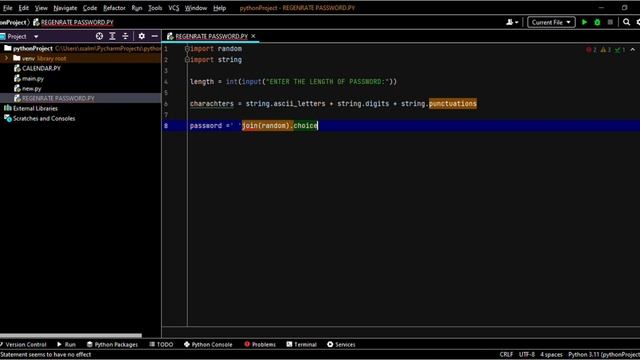
Task: Open the Services tool window
Action: [341, 344]
